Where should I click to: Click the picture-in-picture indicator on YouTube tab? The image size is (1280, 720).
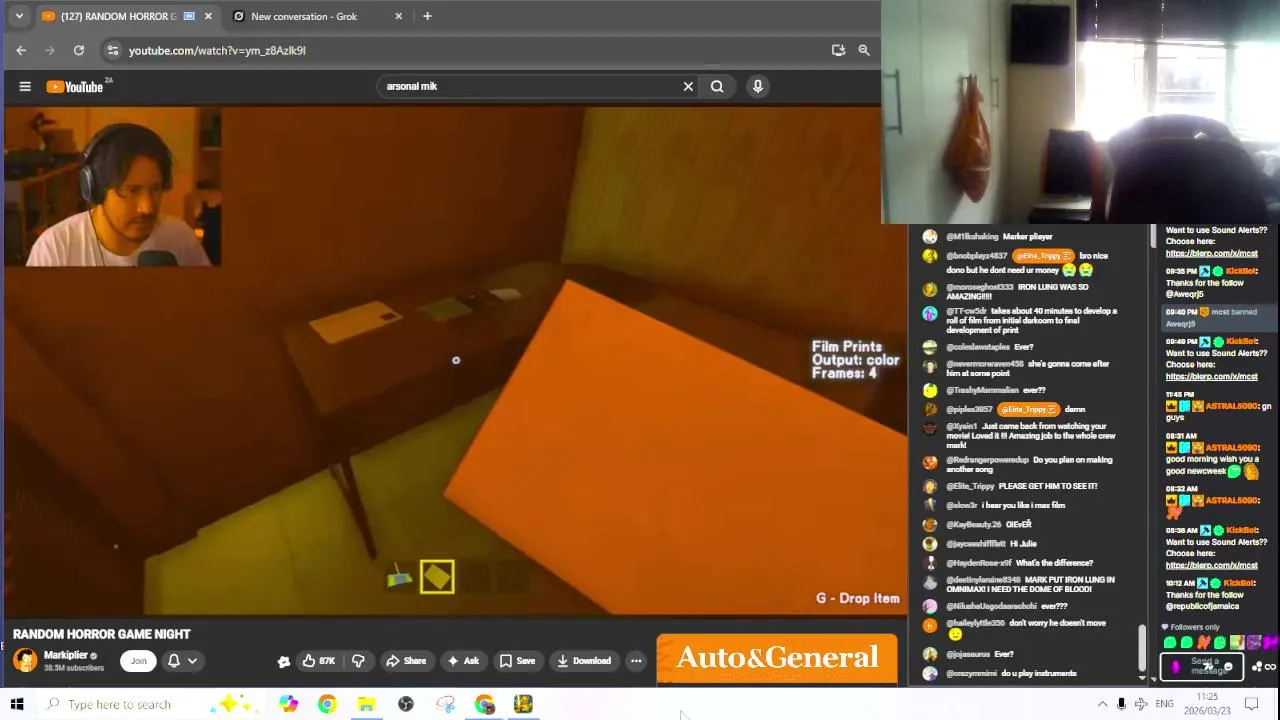tap(189, 16)
